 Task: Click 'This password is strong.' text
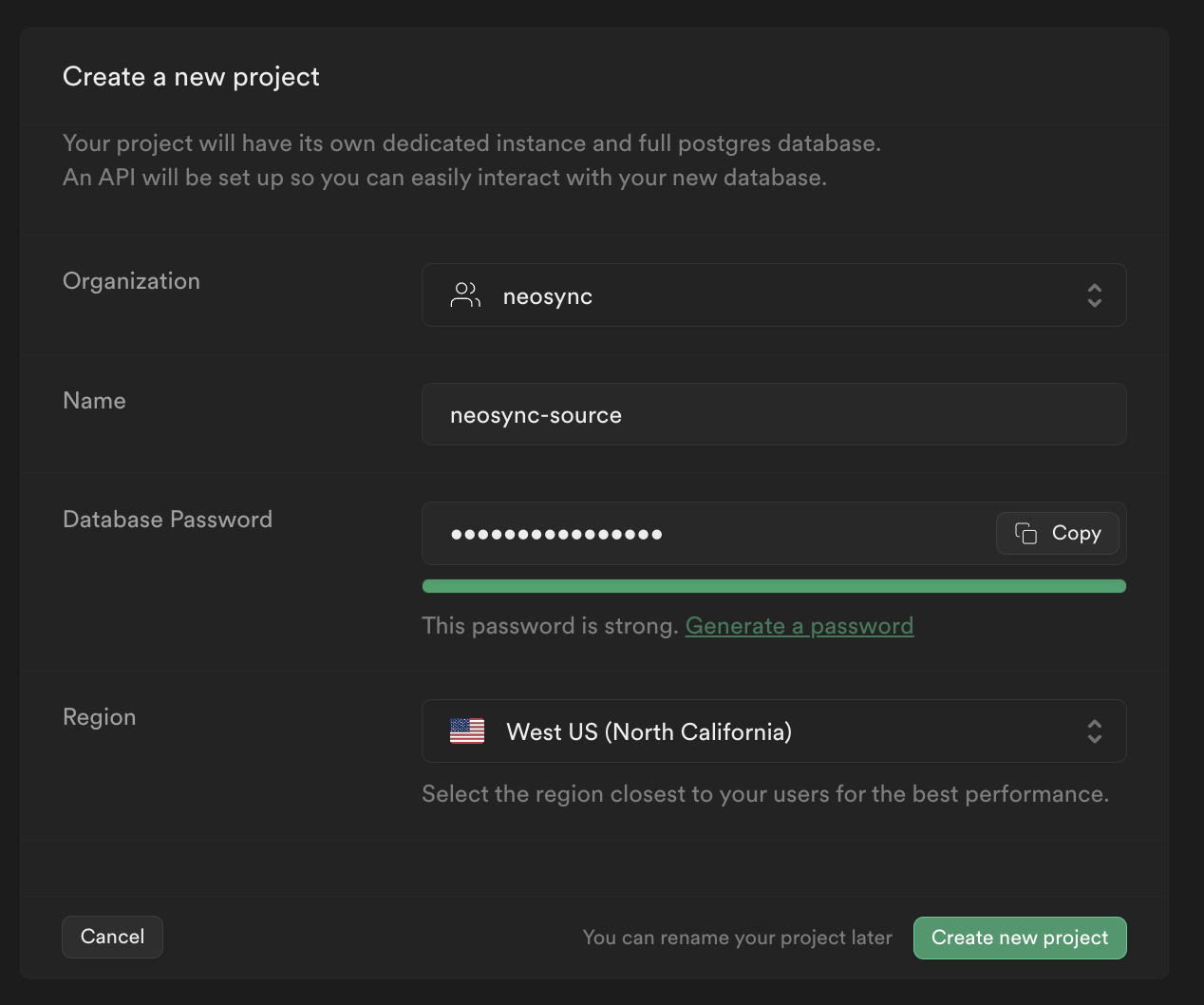550,626
